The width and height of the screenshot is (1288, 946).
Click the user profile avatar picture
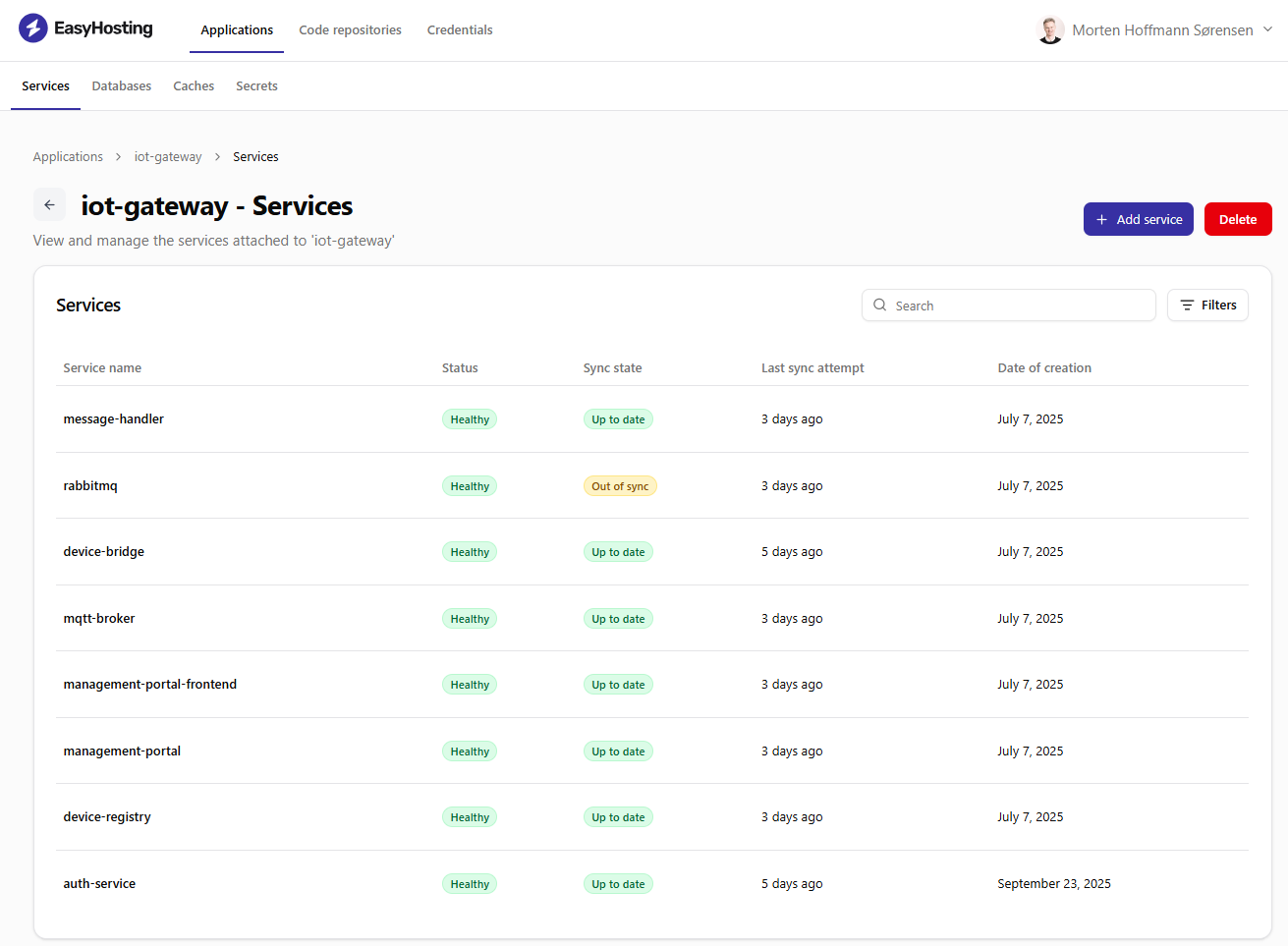[1050, 30]
